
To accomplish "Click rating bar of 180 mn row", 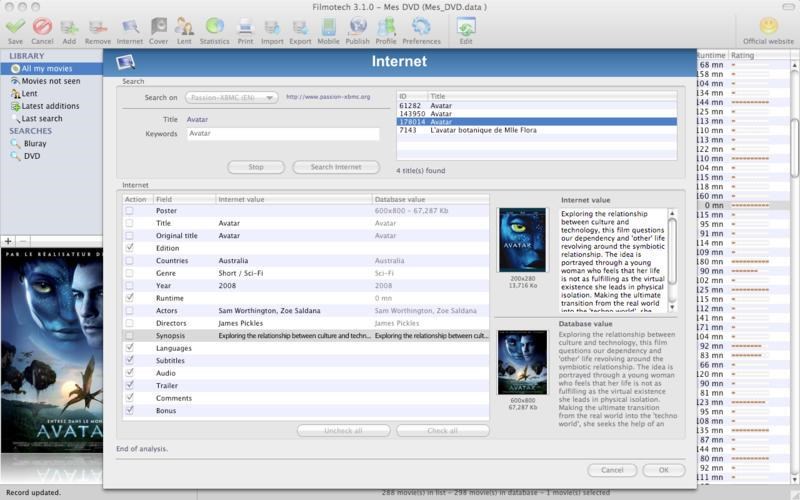I will pos(751,262).
